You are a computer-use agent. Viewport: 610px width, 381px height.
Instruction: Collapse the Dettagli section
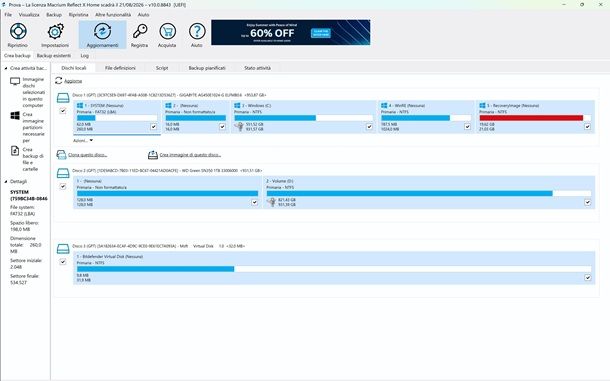[6, 182]
